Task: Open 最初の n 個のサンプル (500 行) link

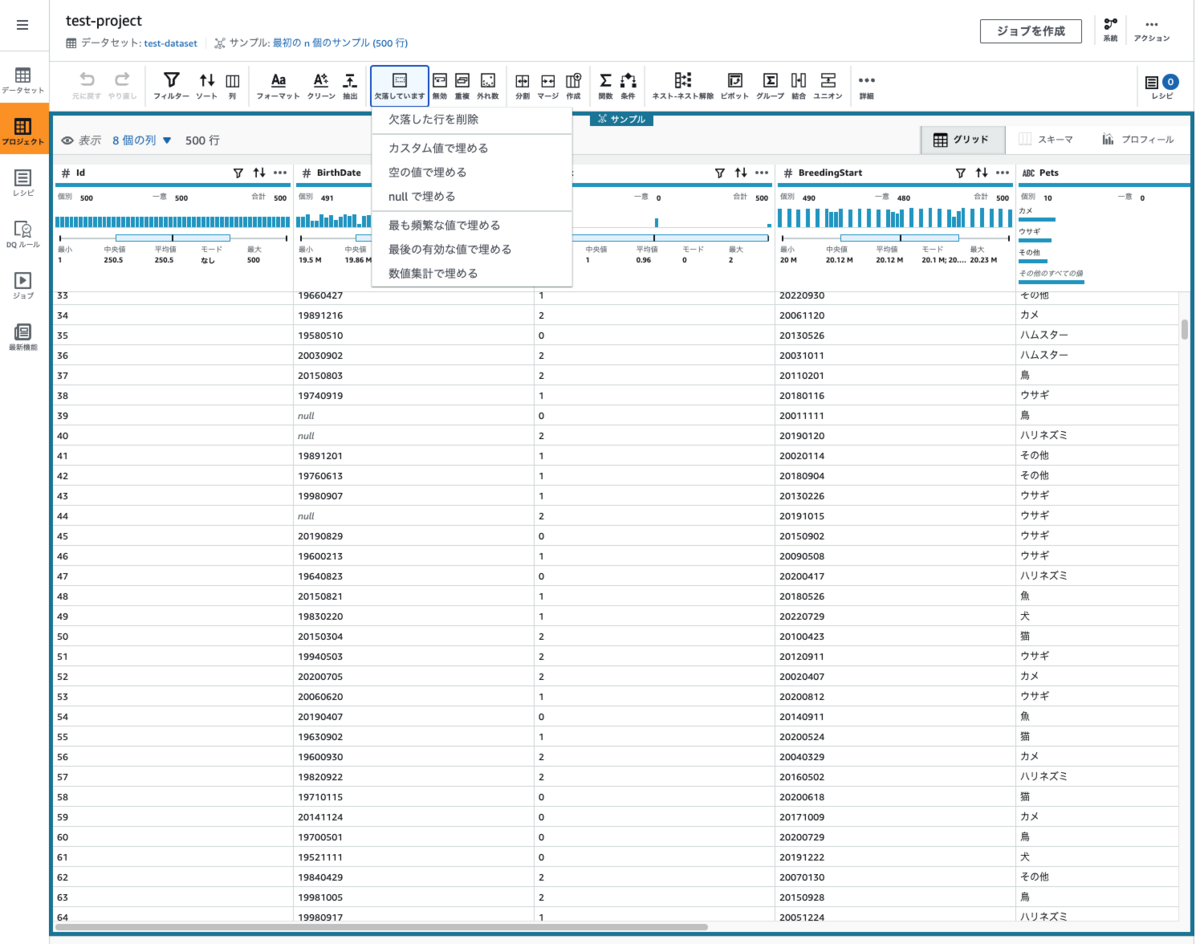Action: coord(340,43)
